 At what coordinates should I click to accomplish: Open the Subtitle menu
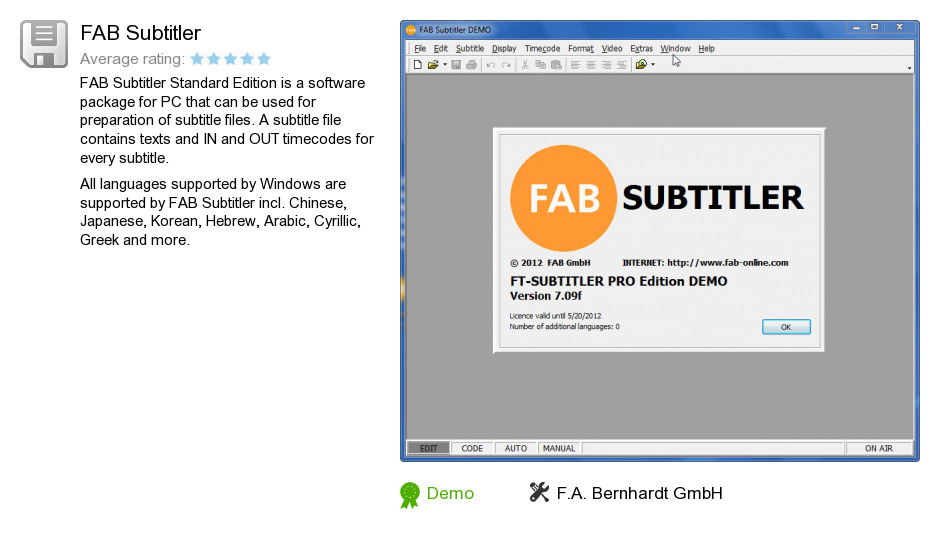470,49
